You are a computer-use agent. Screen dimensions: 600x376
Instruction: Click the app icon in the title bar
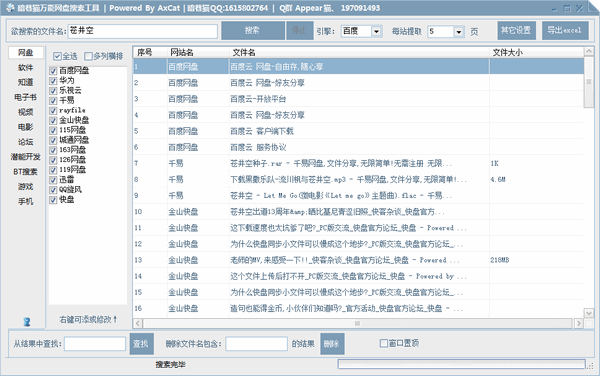coord(10,8)
